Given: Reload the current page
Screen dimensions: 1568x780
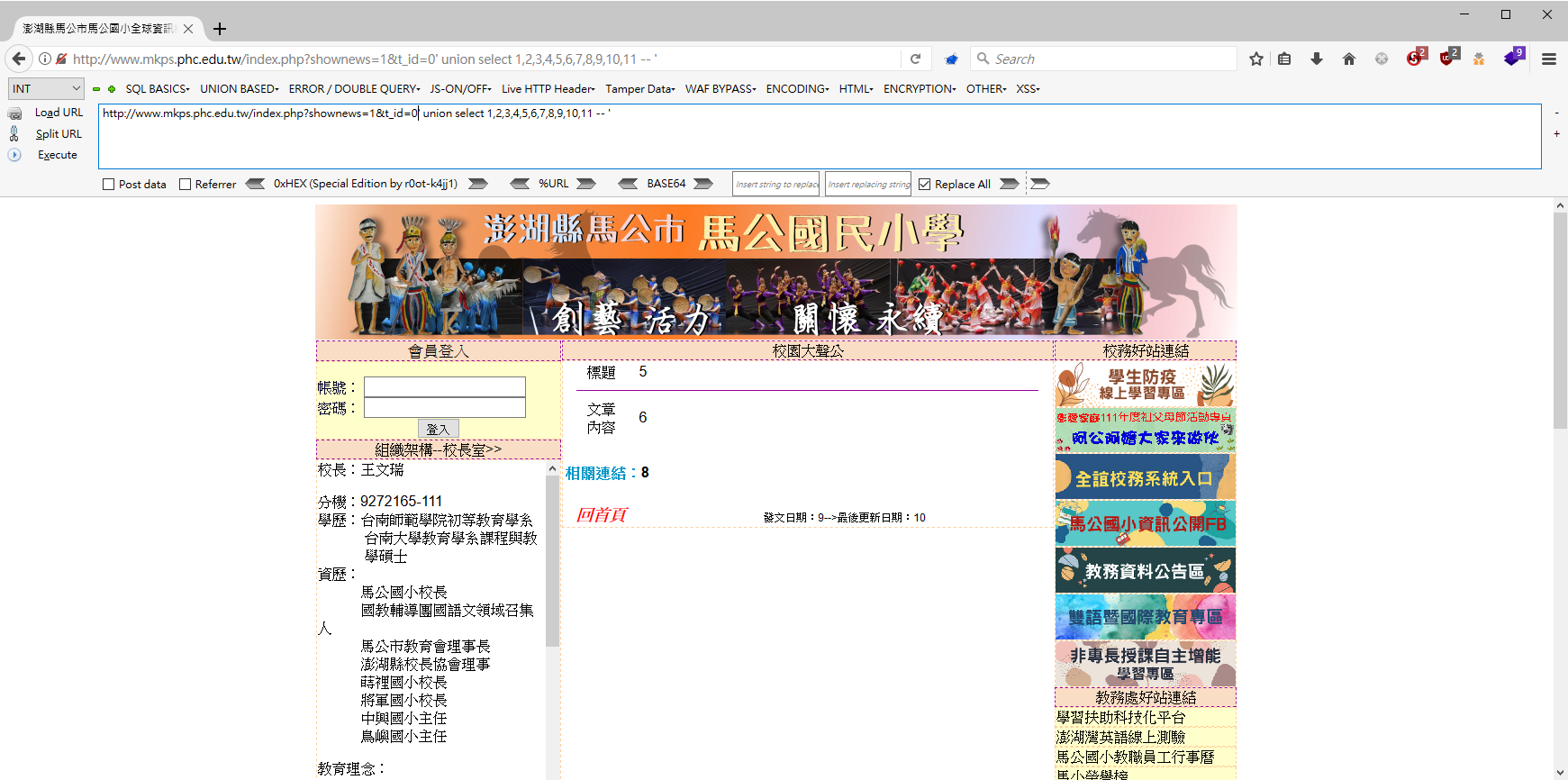Looking at the screenshot, I should pos(915,59).
